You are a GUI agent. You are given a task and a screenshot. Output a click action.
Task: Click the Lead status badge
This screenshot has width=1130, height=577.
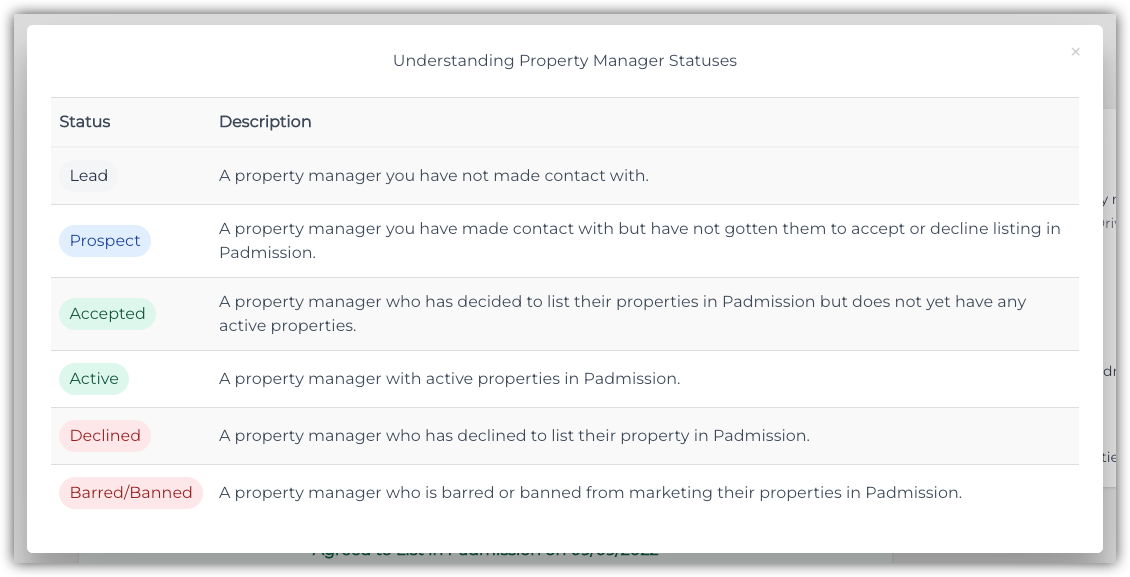[x=89, y=176]
